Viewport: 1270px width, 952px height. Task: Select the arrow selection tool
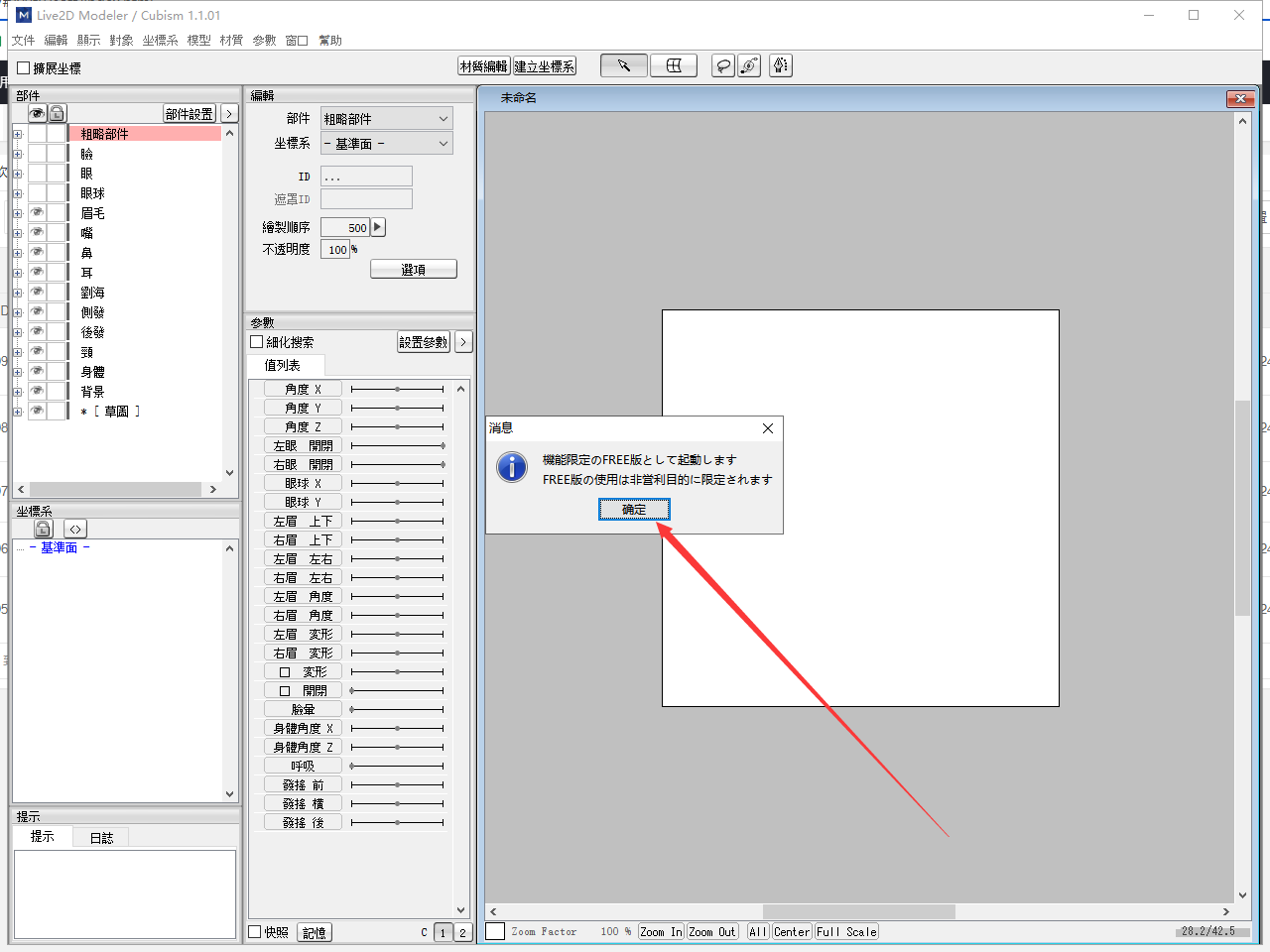point(623,66)
